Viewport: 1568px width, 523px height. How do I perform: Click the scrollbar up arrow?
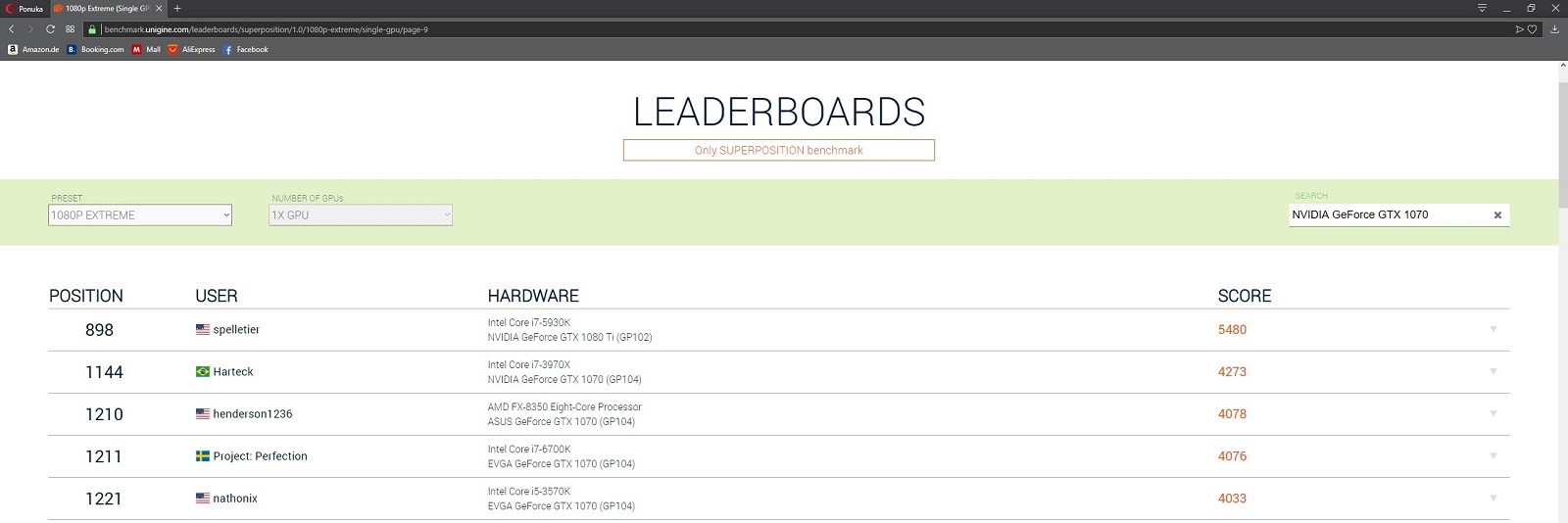tap(1562, 67)
